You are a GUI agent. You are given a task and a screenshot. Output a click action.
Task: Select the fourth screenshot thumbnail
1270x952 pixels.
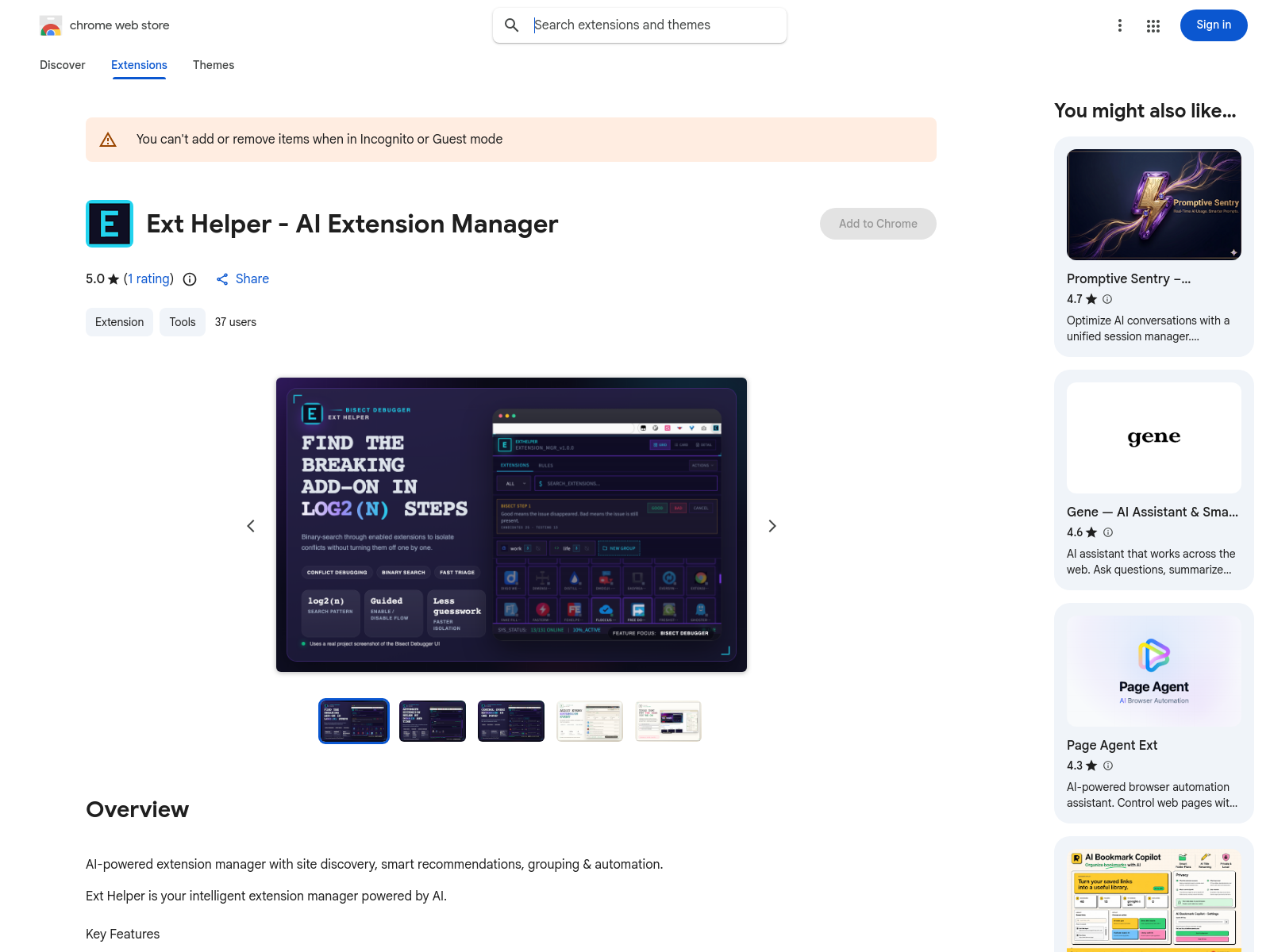pos(590,721)
